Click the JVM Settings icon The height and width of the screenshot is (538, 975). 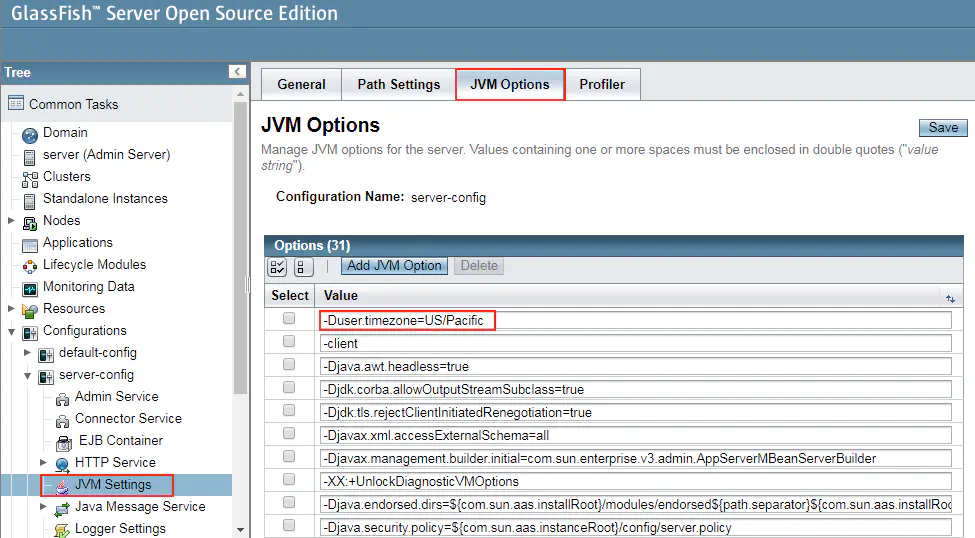62,486
